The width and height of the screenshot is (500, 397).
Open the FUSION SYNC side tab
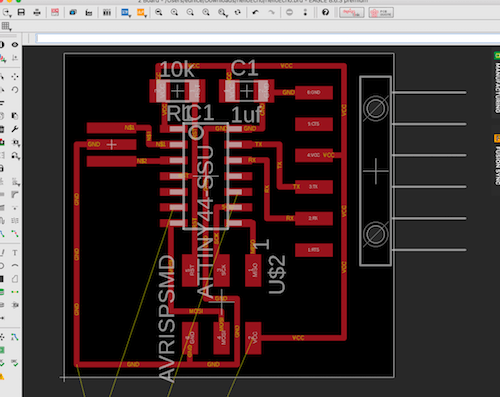pyautogui.click(x=497, y=160)
